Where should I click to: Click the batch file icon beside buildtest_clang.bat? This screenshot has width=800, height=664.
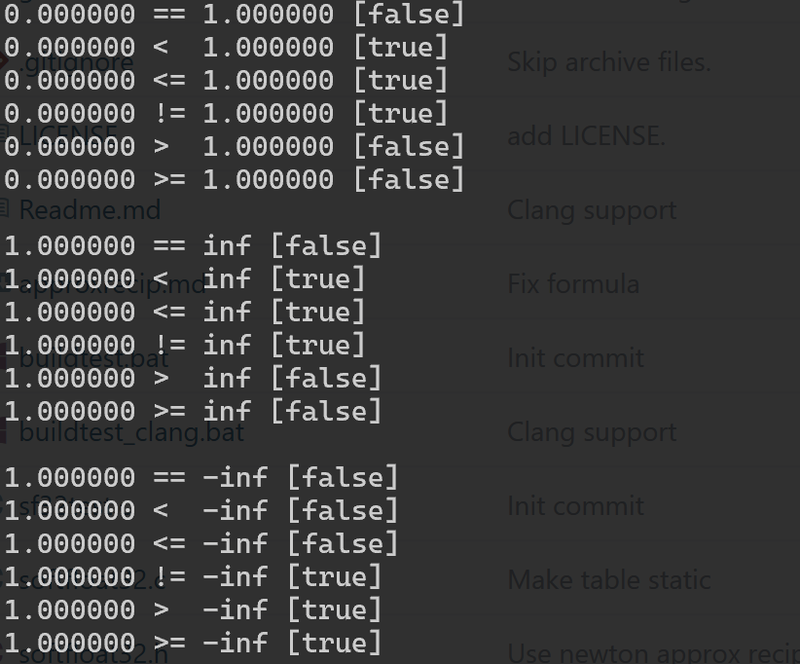(4, 431)
